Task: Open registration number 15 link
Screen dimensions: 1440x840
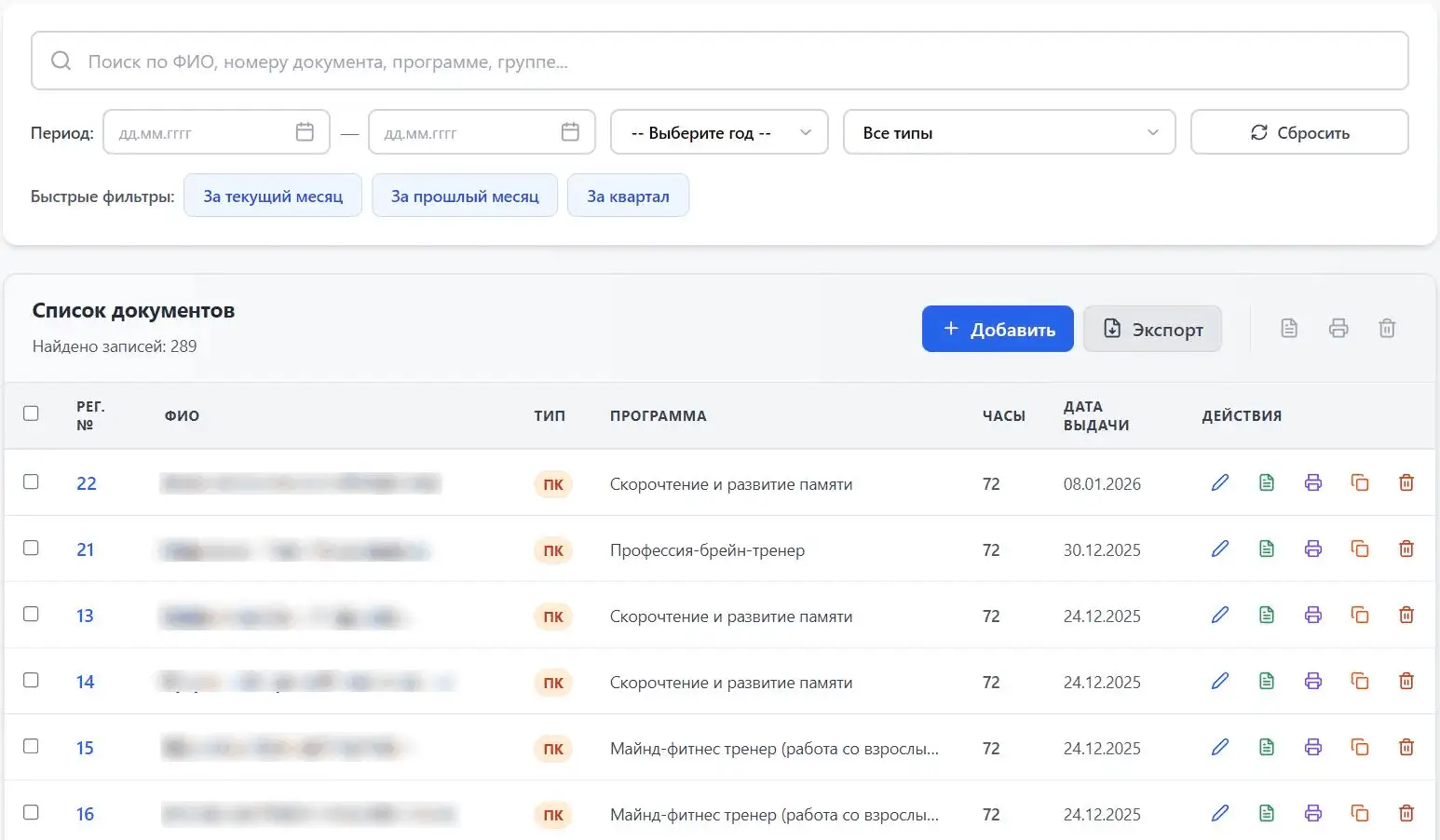Action: coord(85,748)
